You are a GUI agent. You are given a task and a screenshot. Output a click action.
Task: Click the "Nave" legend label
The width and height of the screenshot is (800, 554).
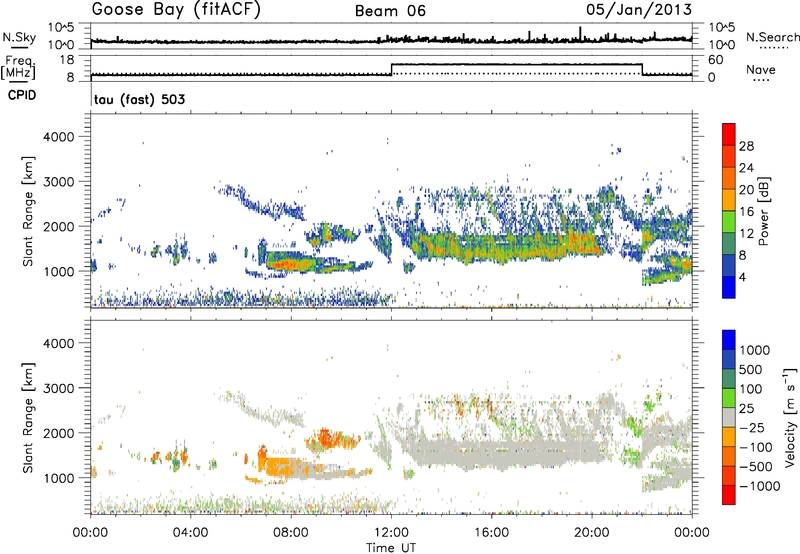[x=761, y=69]
